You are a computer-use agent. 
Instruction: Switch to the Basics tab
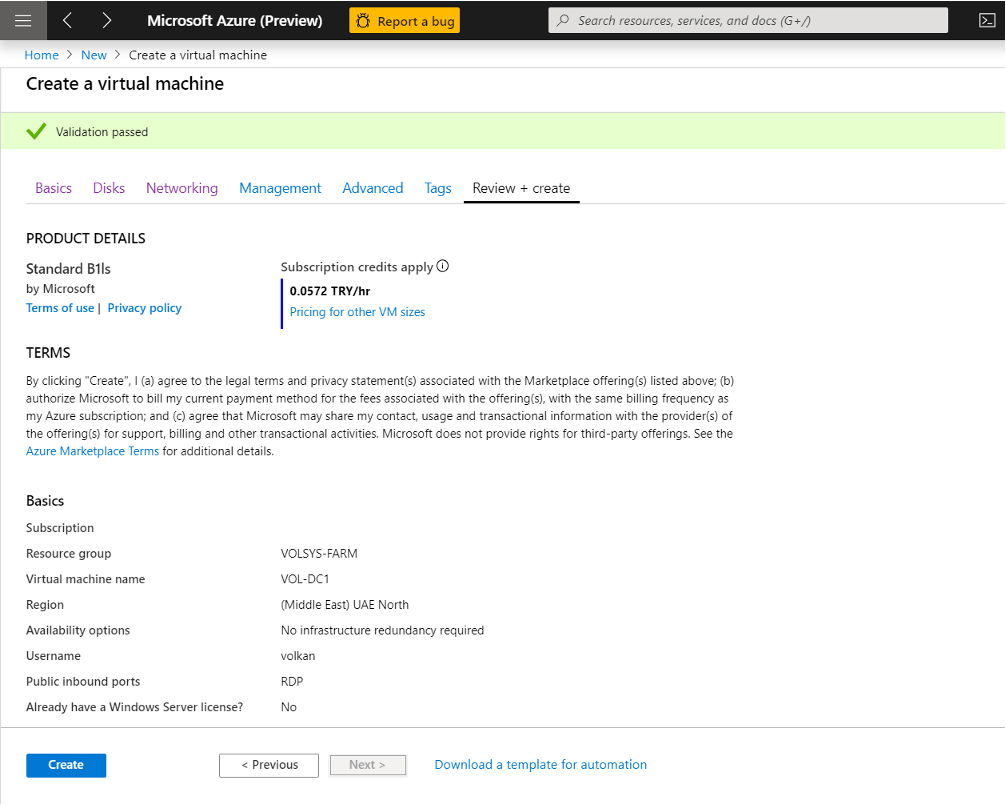(53, 188)
